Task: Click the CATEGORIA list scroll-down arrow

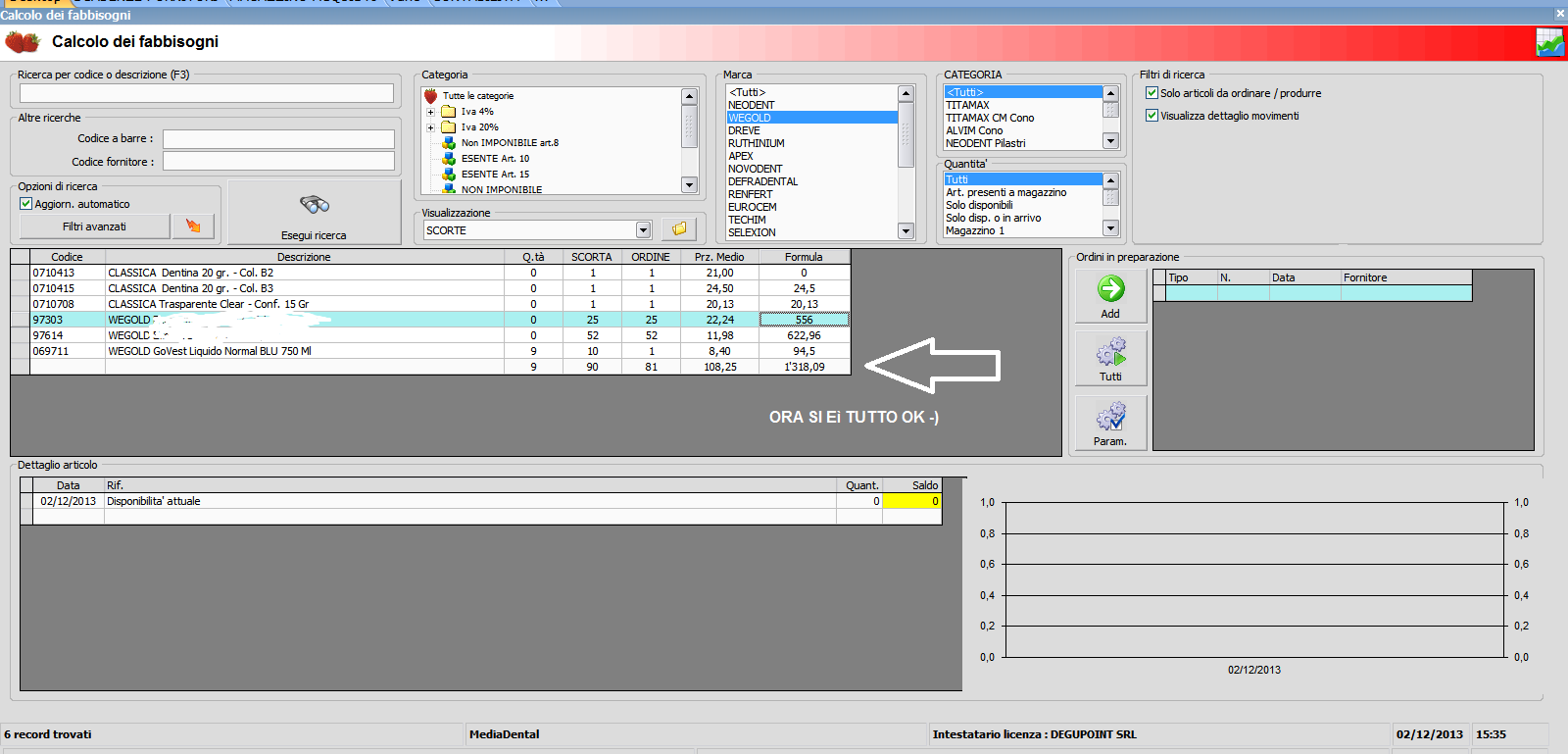Action: [x=1110, y=141]
